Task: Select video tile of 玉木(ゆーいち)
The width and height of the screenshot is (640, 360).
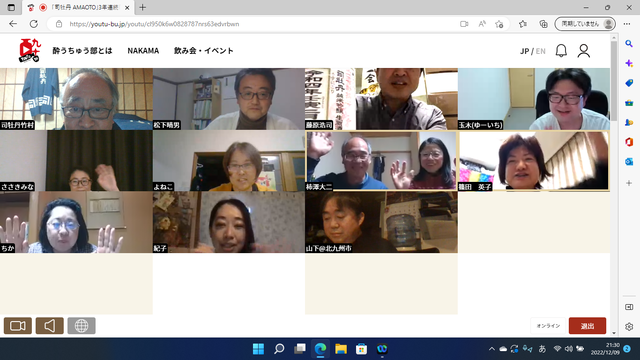Action: click(x=534, y=99)
